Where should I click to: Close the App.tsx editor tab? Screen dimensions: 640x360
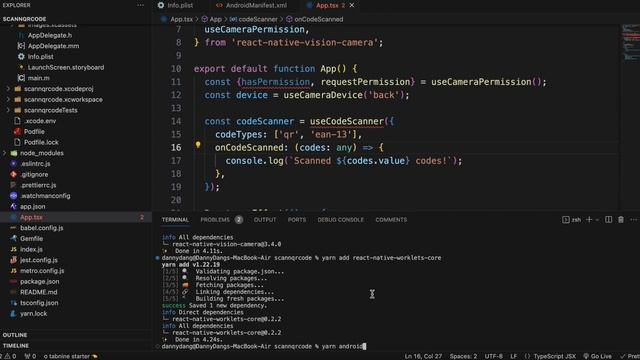[x=352, y=5]
